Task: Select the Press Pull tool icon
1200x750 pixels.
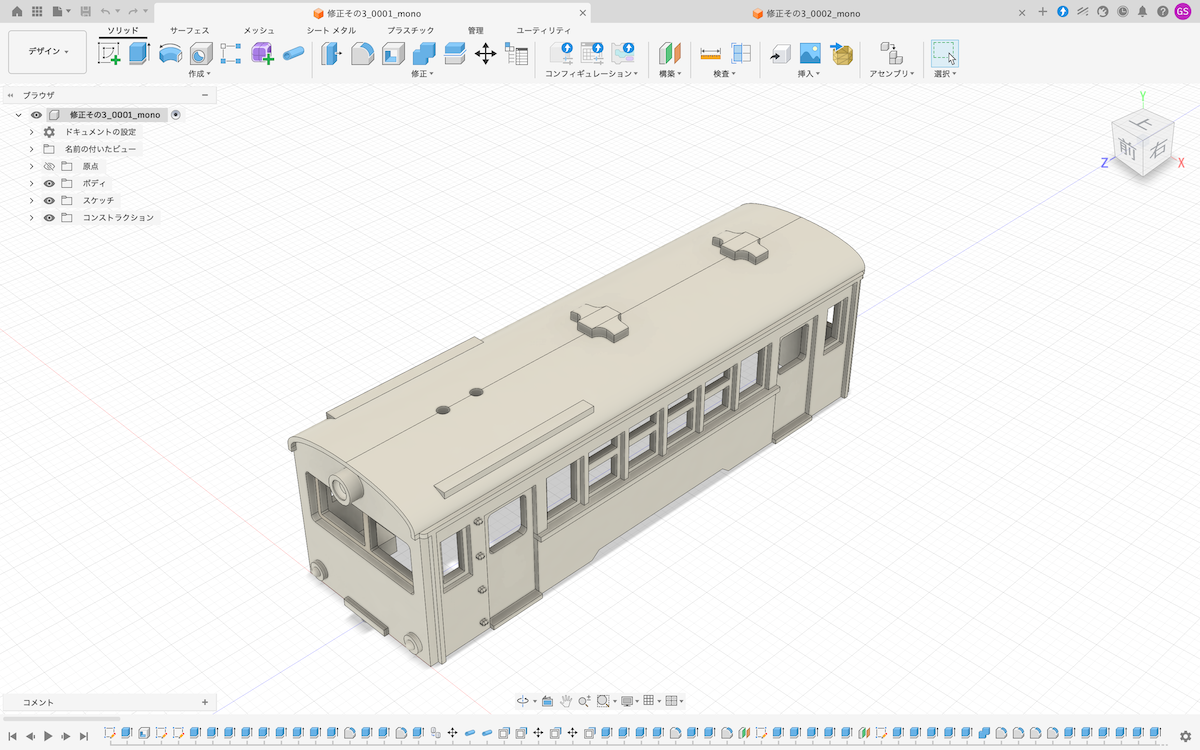Action: click(331, 54)
